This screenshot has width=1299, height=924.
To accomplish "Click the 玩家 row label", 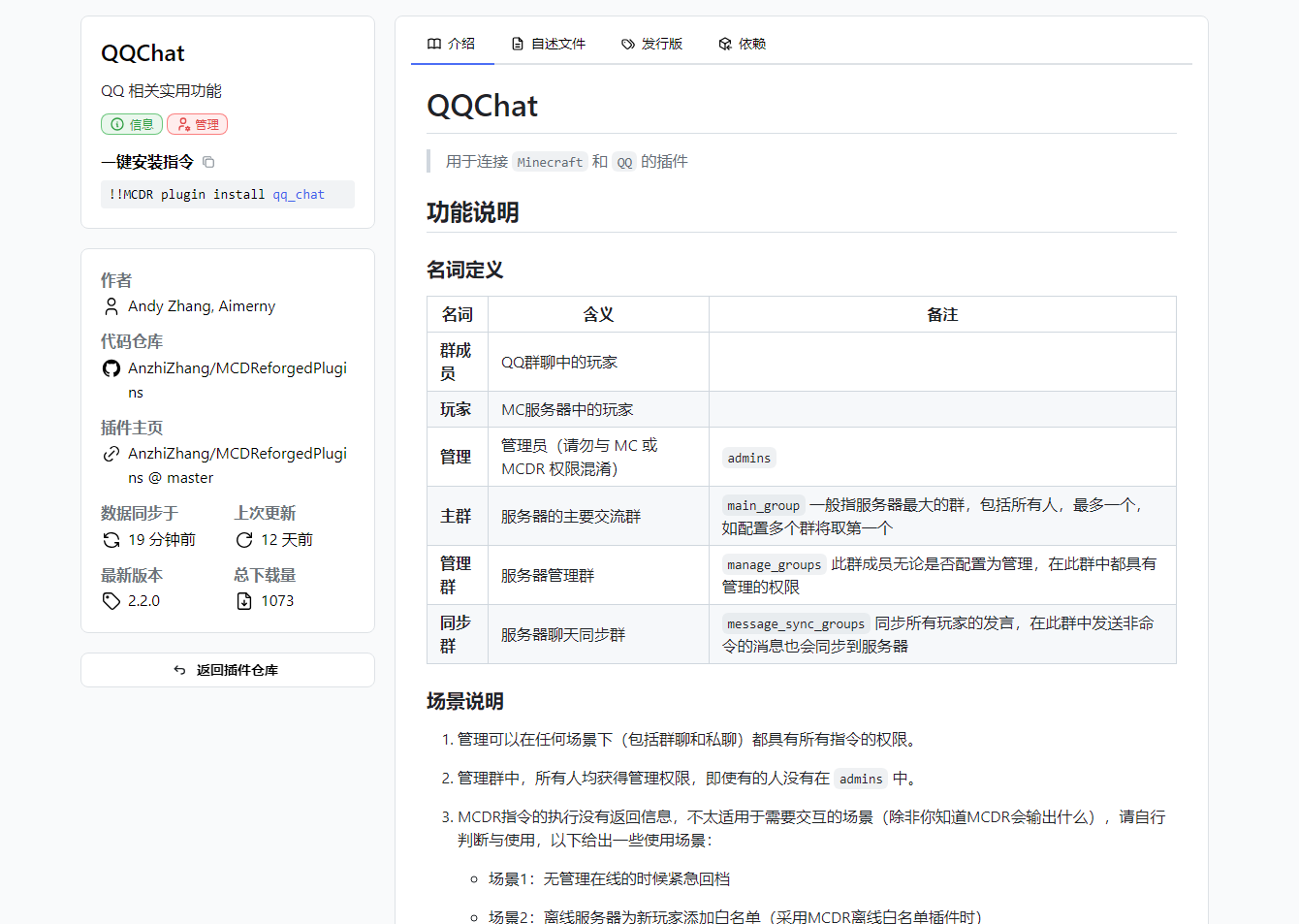I will [456, 409].
